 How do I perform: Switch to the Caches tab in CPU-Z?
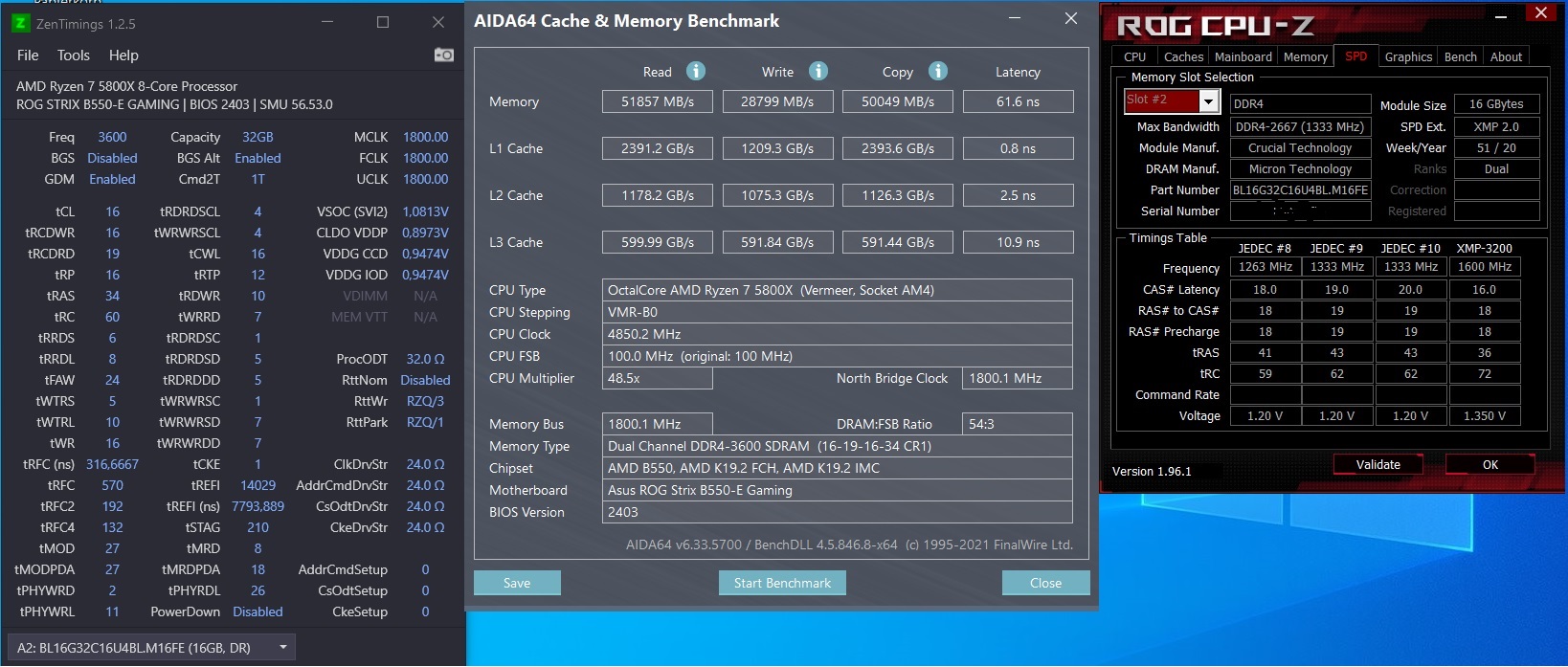(1183, 57)
